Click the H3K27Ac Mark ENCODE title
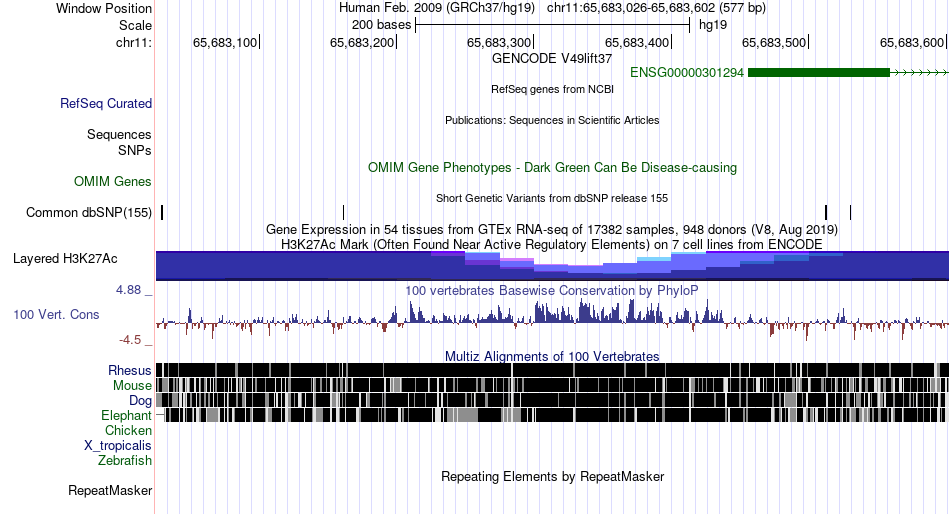The height and width of the screenshot is (514, 950). pyautogui.click(x=552, y=244)
